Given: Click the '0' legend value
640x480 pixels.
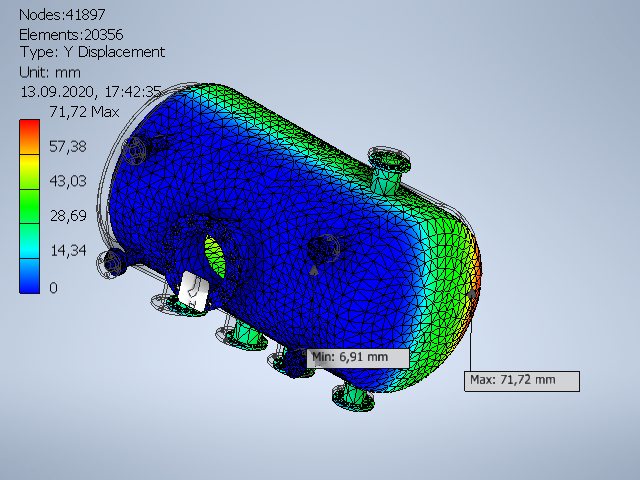Looking at the screenshot, I should [x=53, y=288].
